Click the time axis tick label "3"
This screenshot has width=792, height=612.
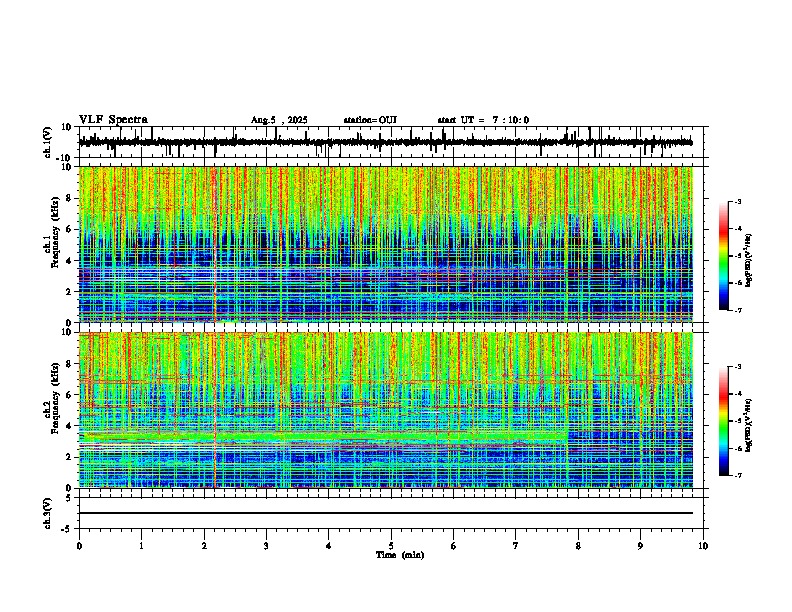coord(266,546)
